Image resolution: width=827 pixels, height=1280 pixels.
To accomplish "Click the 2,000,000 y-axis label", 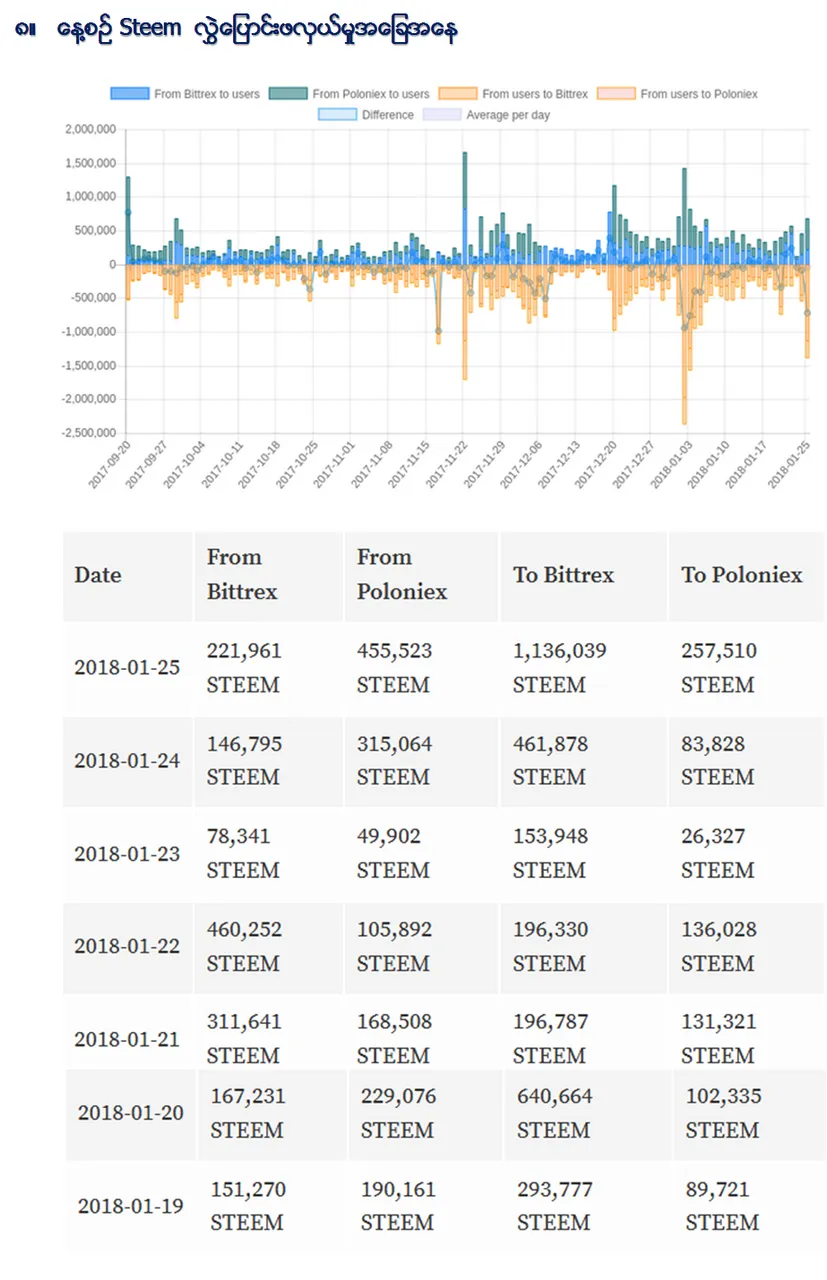I will [90, 130].
